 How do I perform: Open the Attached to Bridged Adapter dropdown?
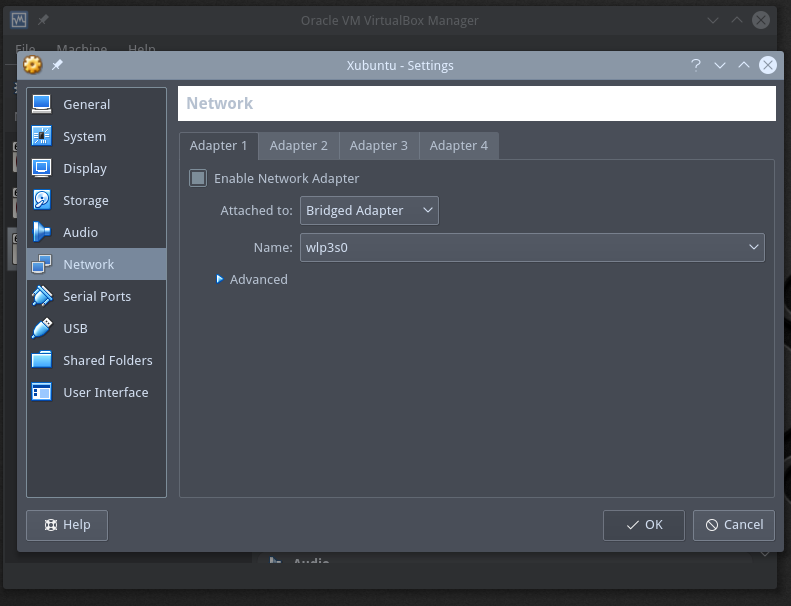(369, 210)
